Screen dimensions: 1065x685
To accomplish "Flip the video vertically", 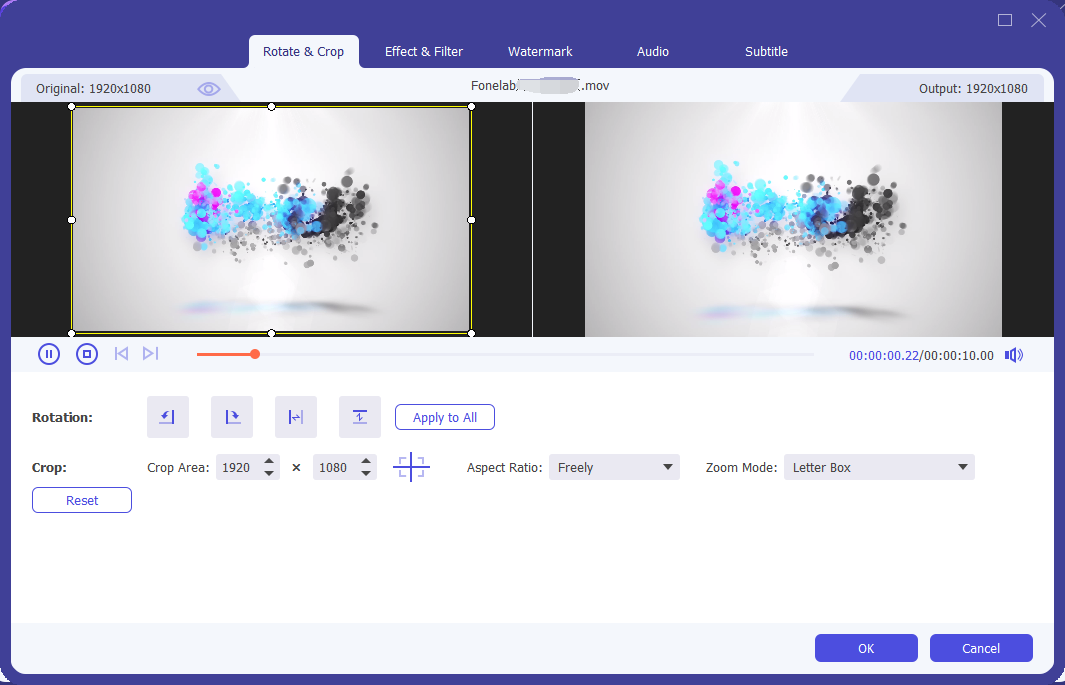I will [x=359, y=417].
